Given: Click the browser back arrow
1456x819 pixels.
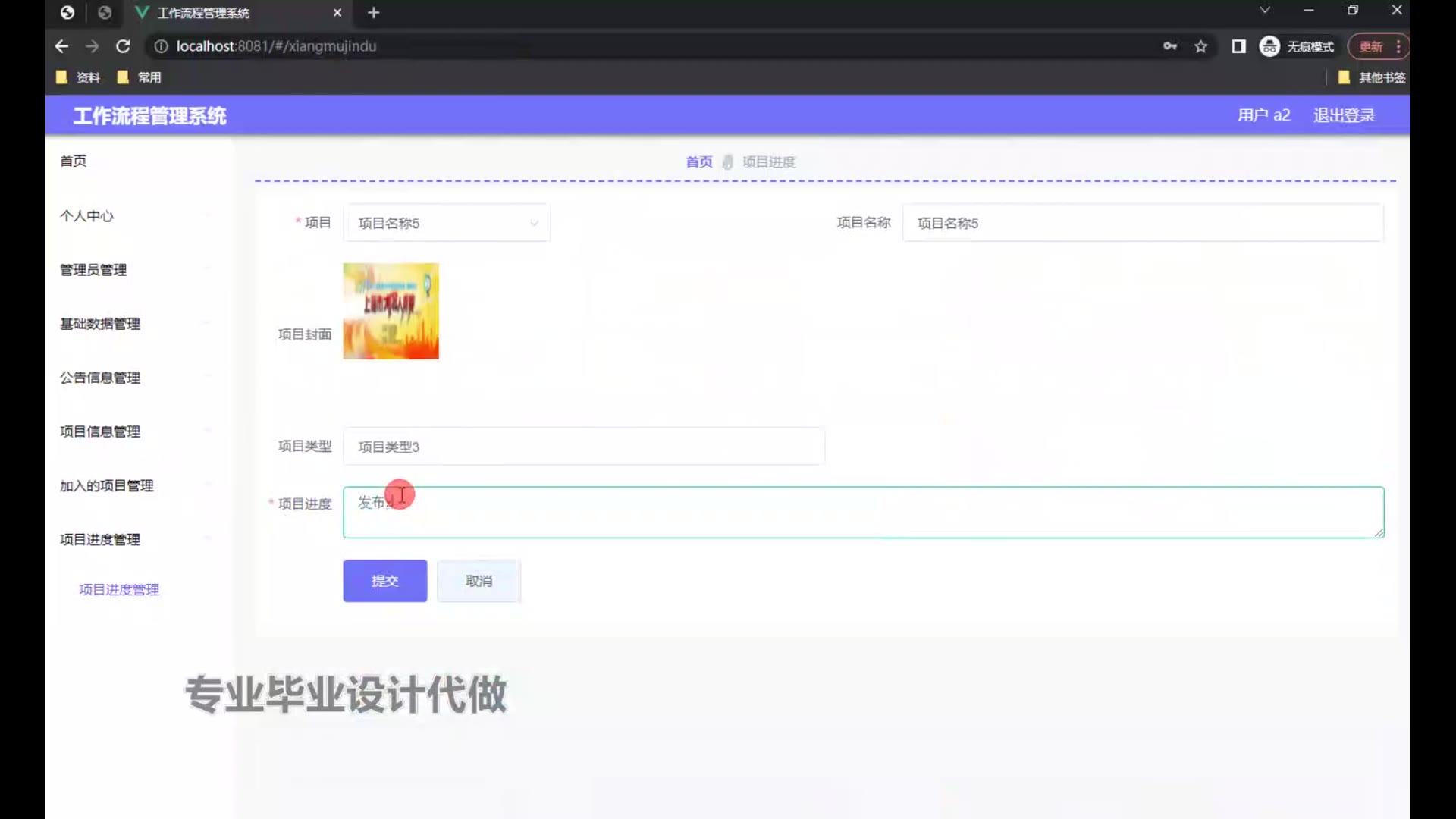Looking at the screenshot, I should point(61,46).
